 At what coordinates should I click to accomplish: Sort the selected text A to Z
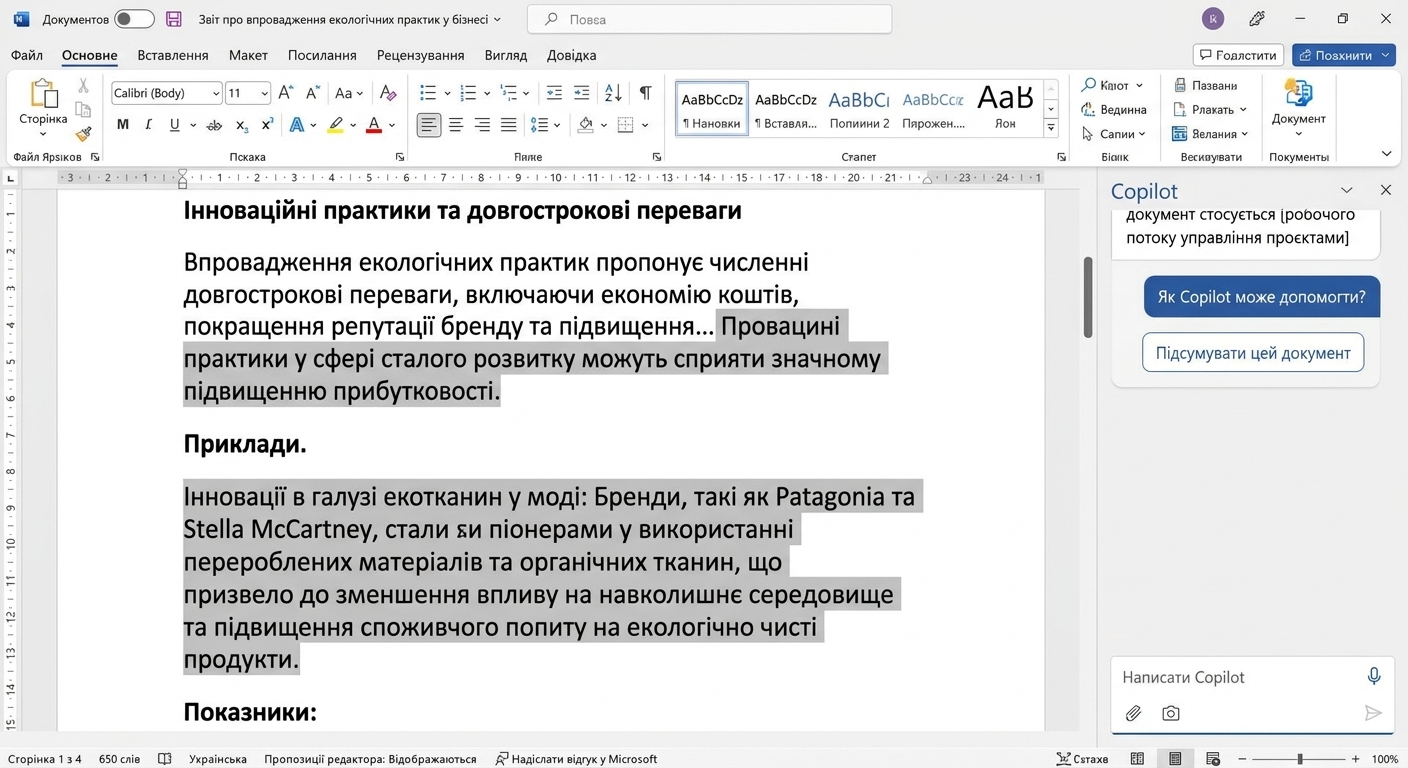(614, 93)
